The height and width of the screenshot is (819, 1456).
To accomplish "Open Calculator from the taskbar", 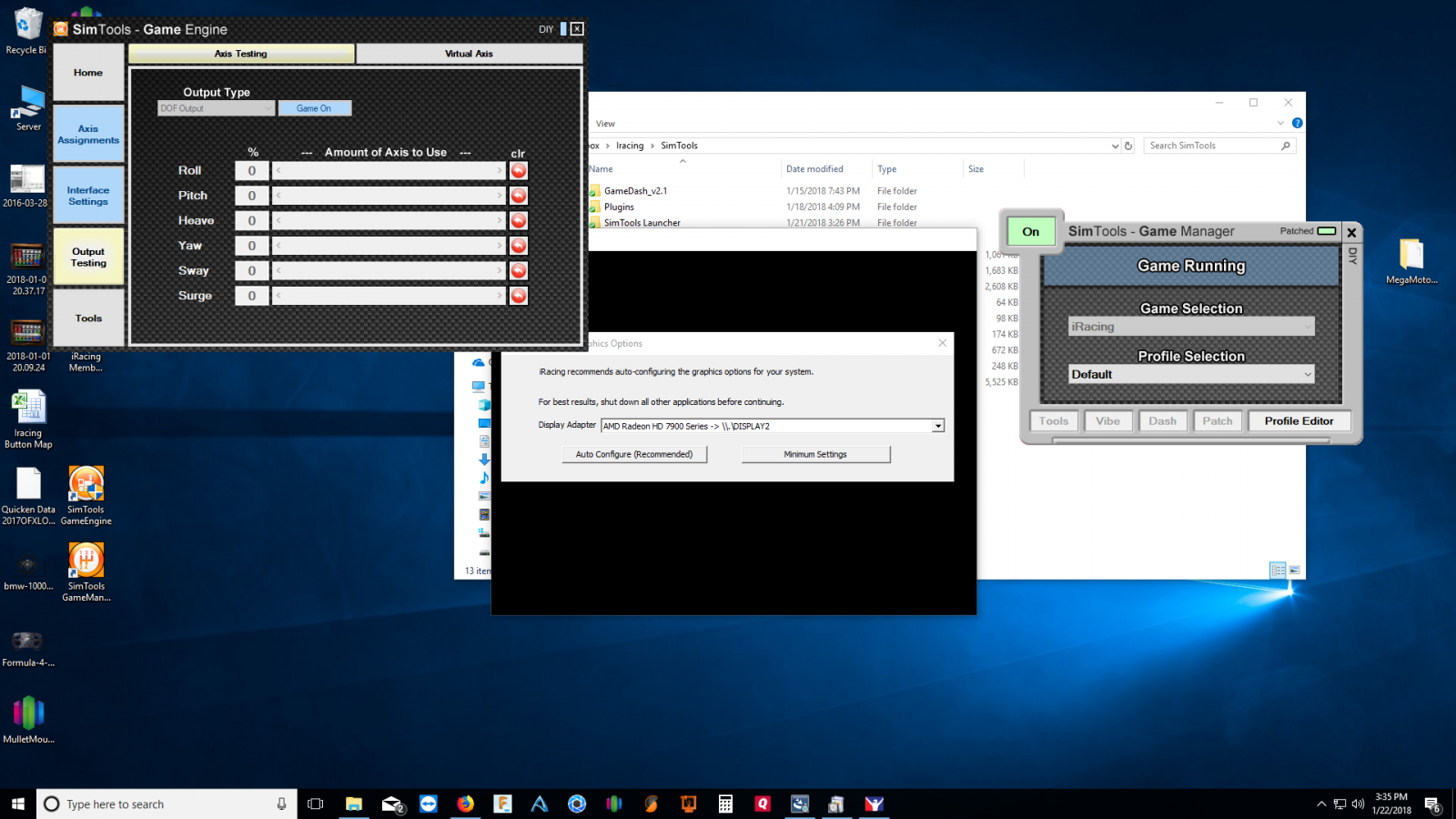I will [725, 804].
